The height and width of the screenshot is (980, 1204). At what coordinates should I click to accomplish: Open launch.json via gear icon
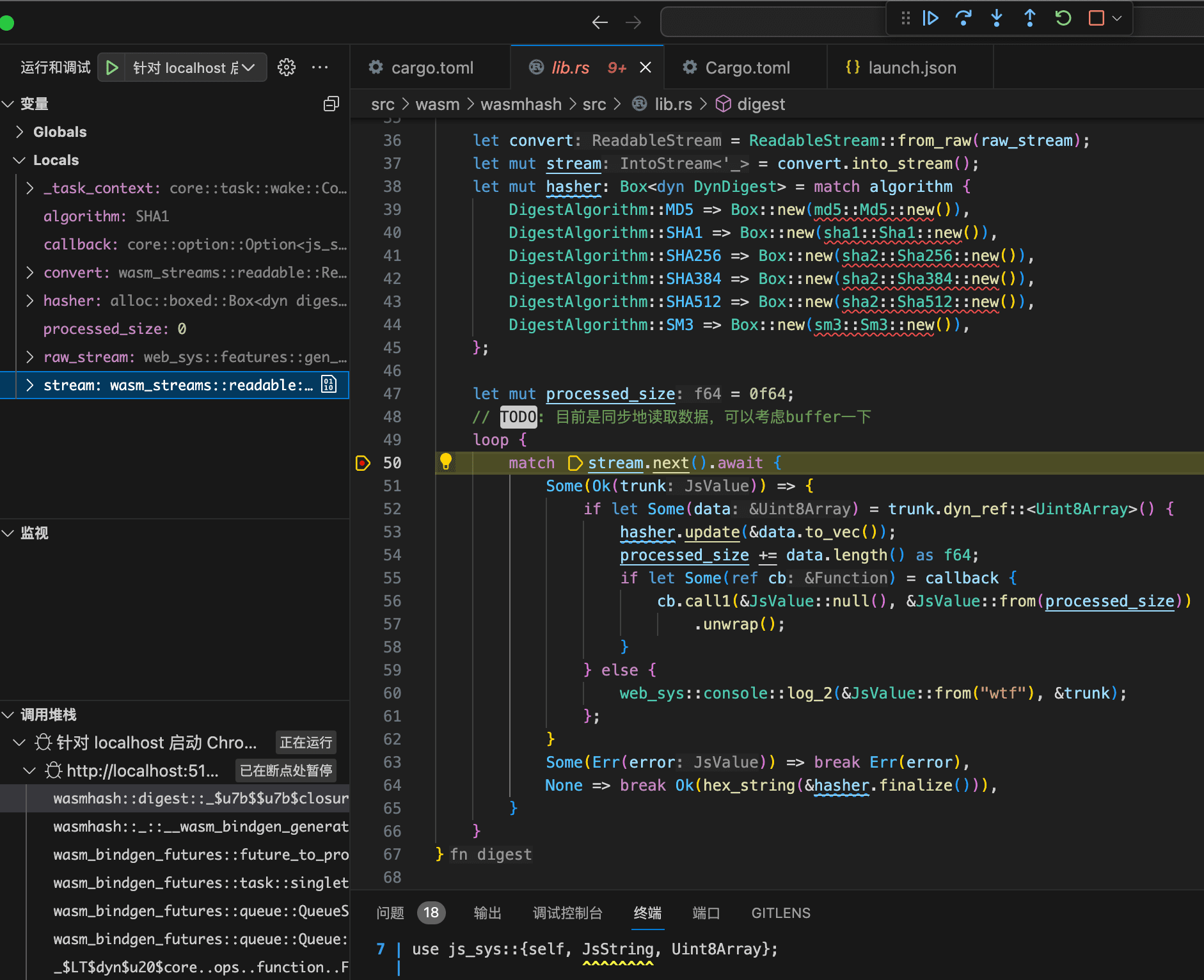point(287,67)
